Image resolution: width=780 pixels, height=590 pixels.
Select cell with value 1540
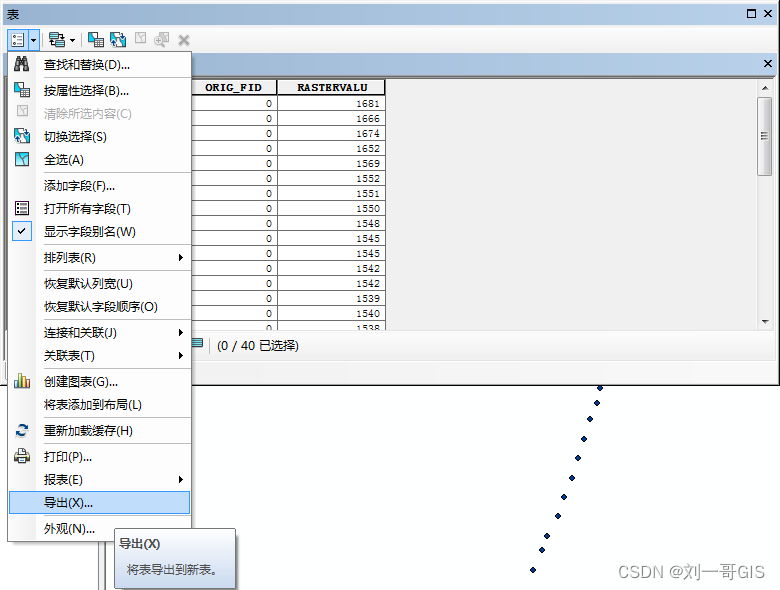click(x=332, y=313)
